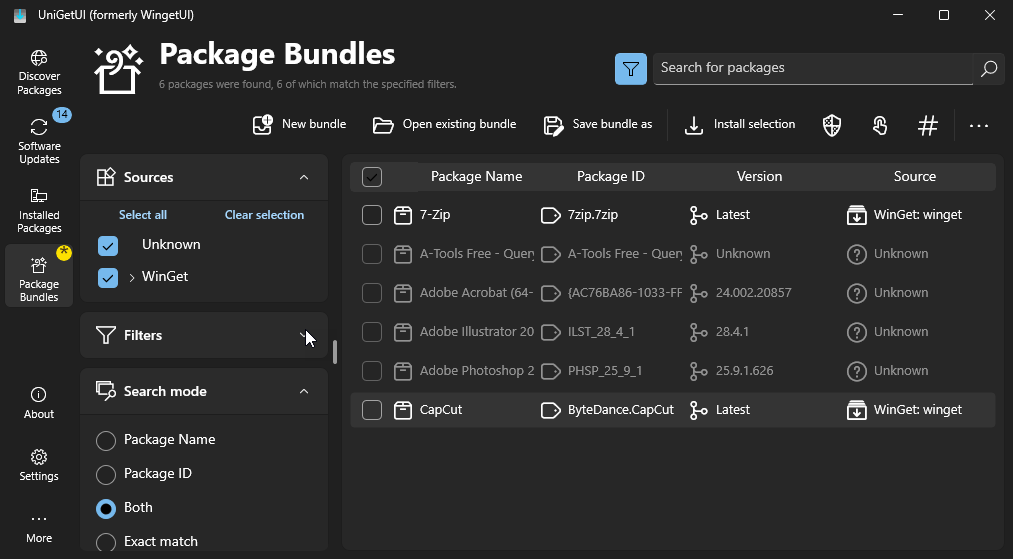Click the search magnifier icon
Image resolution: width=1013 pixels, height=559 pixels.
[988, 69]
